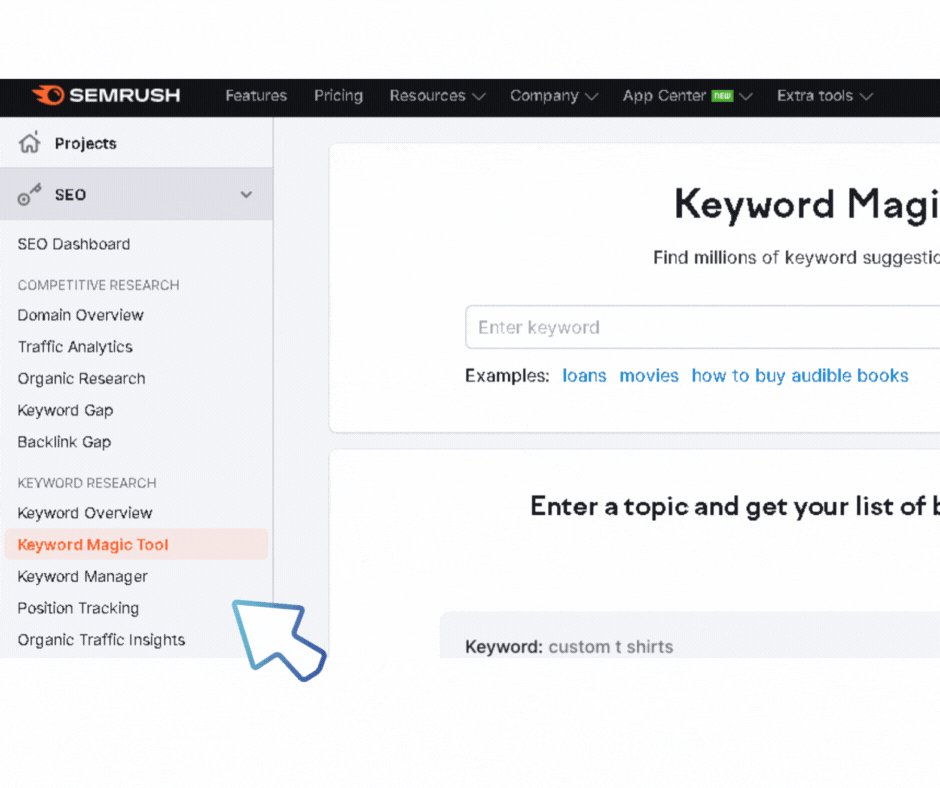940x788 pixels.
Task: Click the 'Enter keyword' input field
Action: point(703,327)
